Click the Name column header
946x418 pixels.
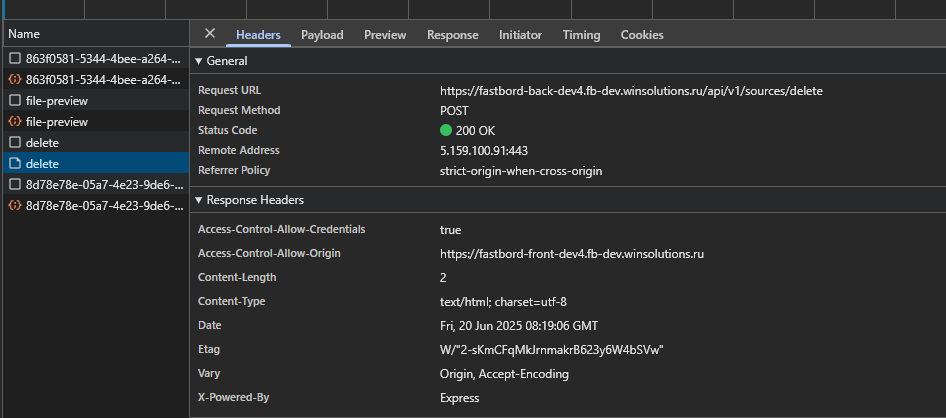click(95, 34)
